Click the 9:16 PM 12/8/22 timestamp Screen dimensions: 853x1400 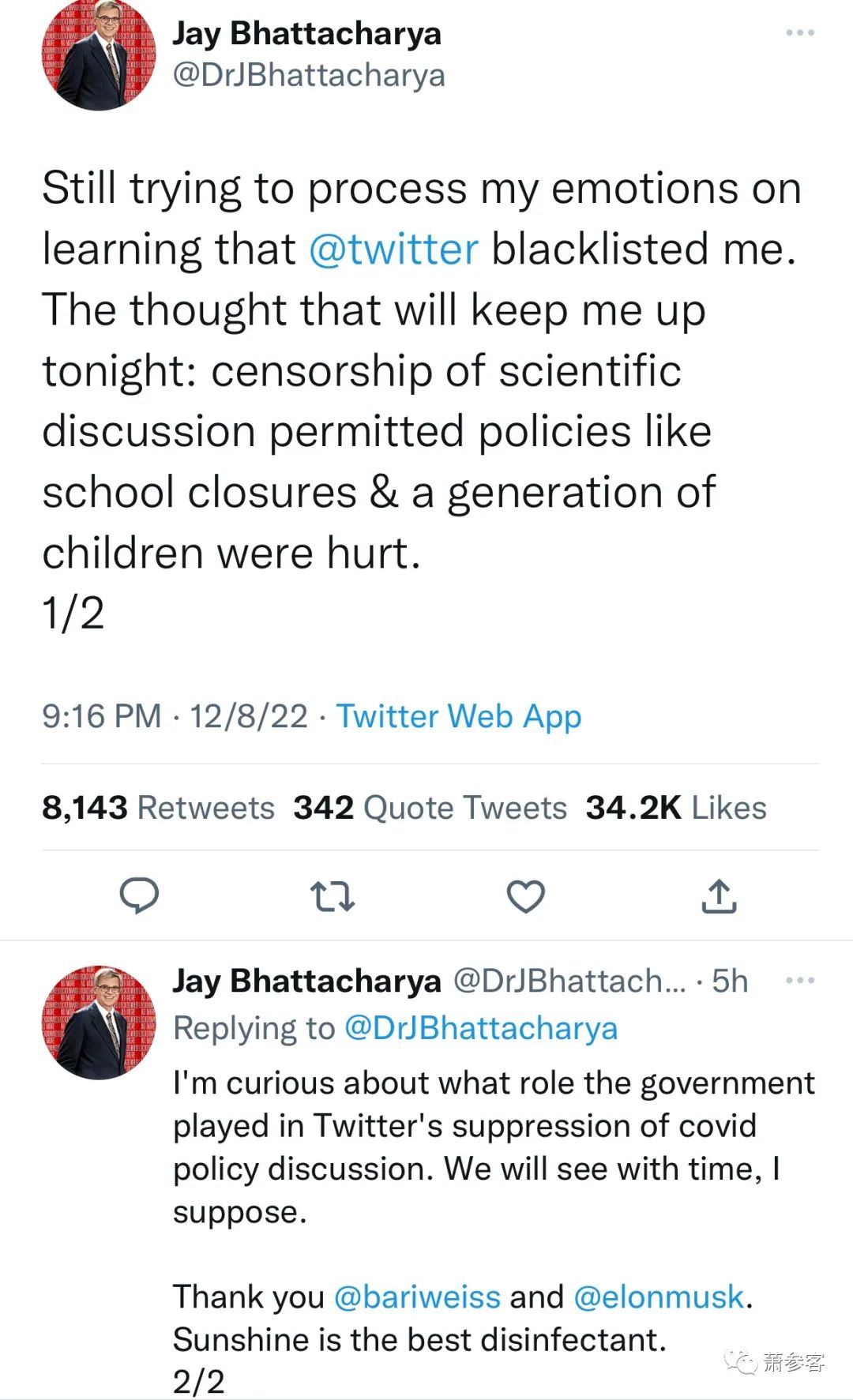pyautogui.click(x=175, y=716)
